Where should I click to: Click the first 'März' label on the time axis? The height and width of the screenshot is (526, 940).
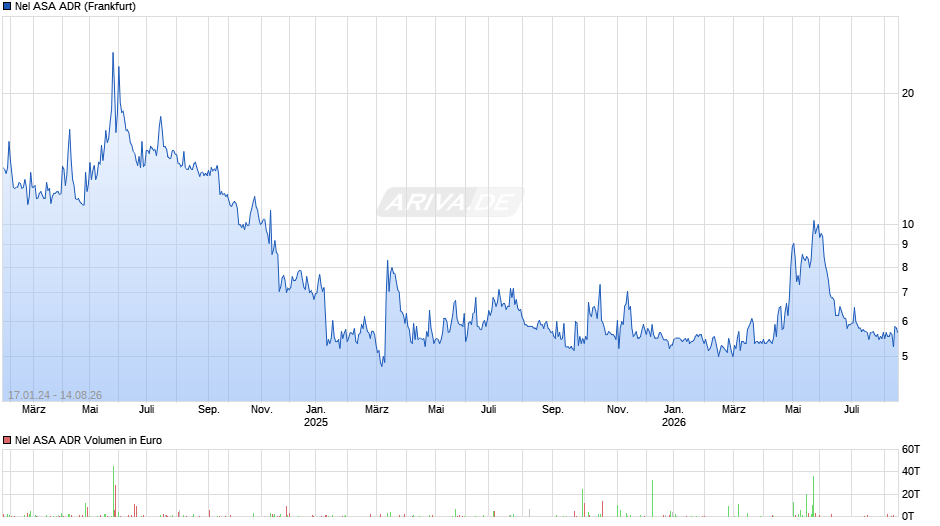coord(34,410)
